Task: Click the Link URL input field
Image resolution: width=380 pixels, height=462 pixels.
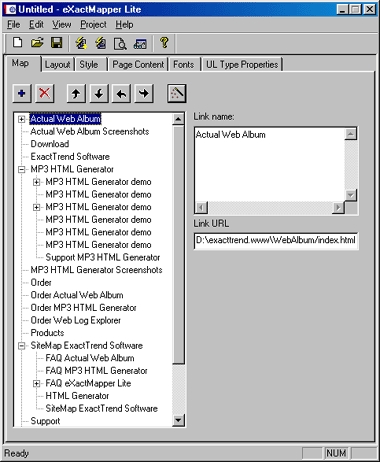Action: point(276,240)
